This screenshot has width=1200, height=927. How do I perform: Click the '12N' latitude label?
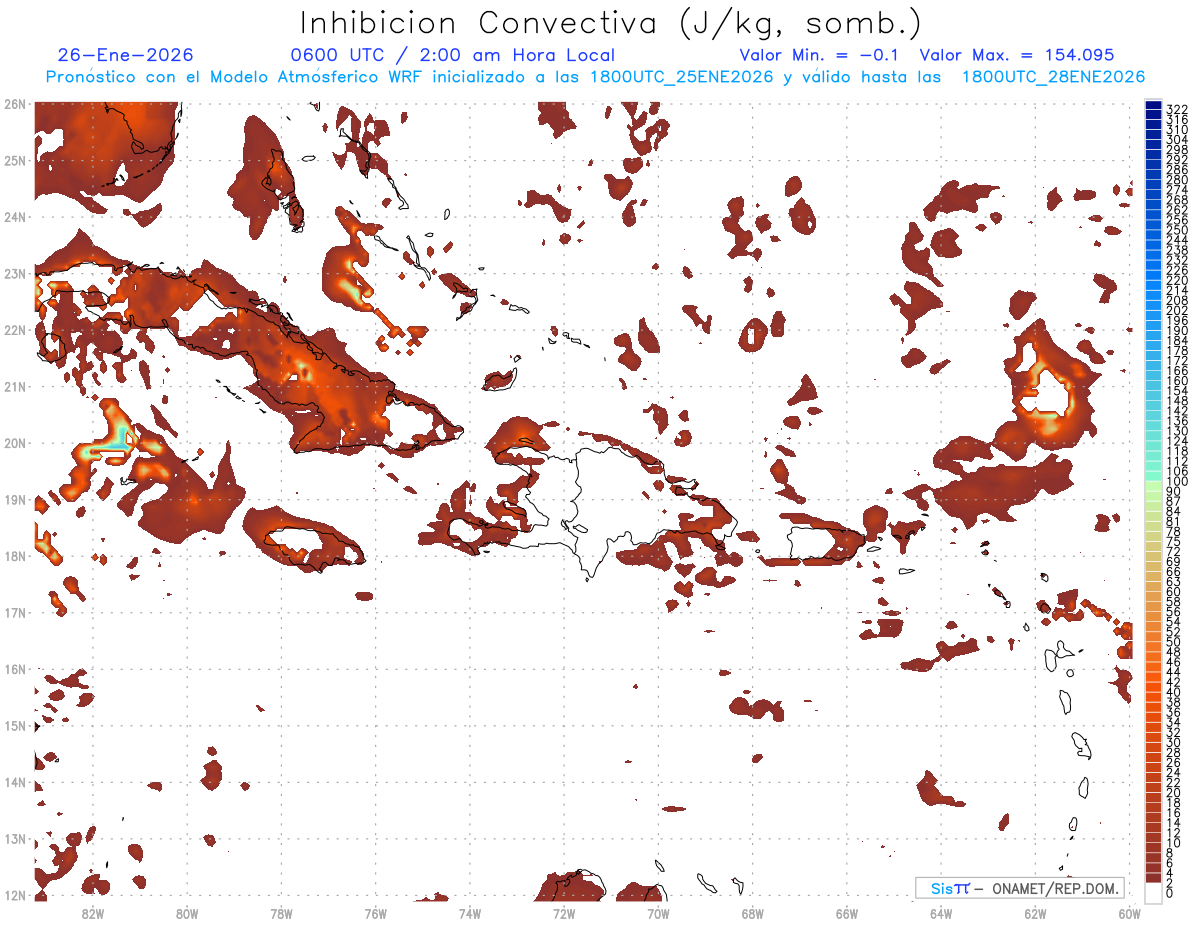click(15, 895)
